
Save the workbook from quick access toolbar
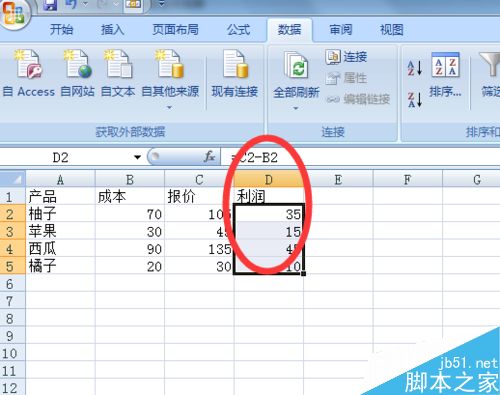tap(50, 4)
